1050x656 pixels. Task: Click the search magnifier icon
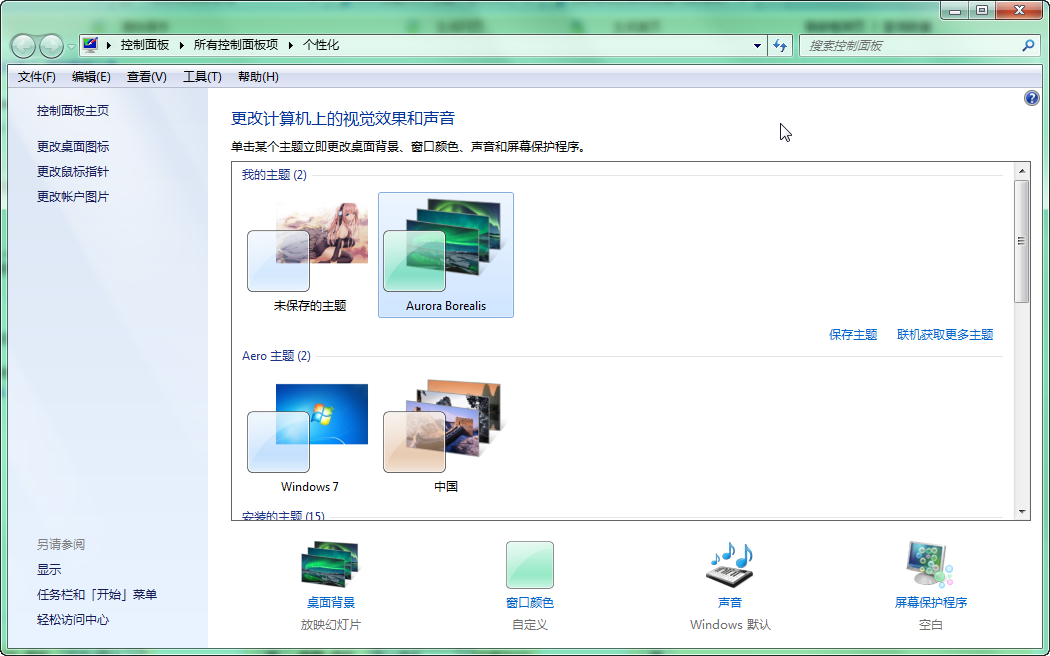(x=1028, y=45)
